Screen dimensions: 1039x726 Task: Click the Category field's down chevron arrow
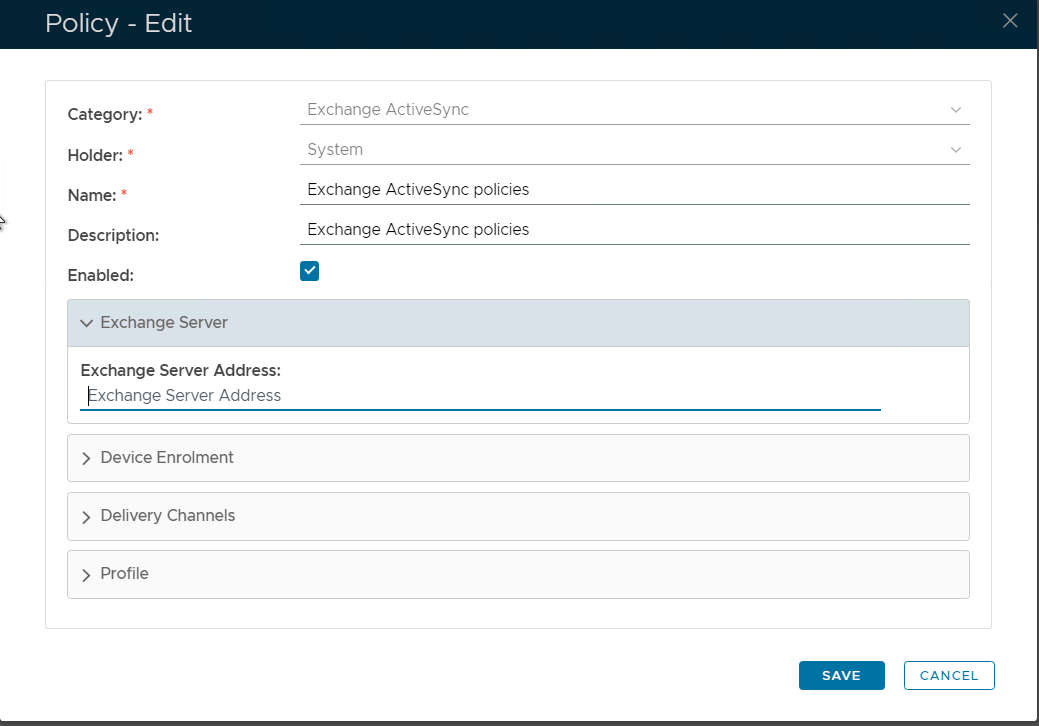[955, 110]
